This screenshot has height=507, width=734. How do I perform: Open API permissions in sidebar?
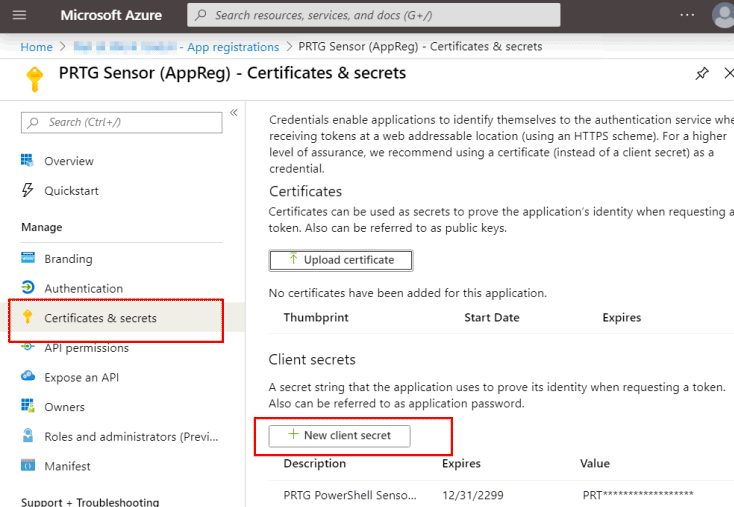pos(87,348)
